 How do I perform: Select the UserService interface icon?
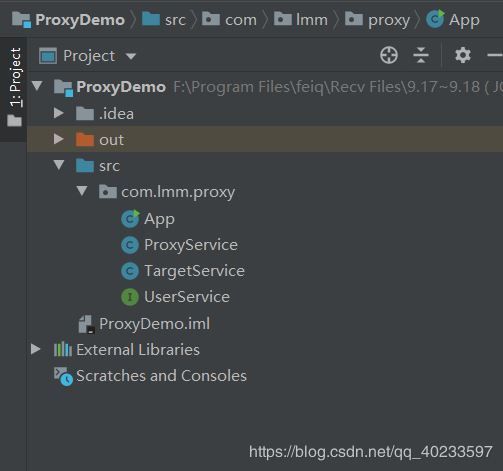[130, 297]
